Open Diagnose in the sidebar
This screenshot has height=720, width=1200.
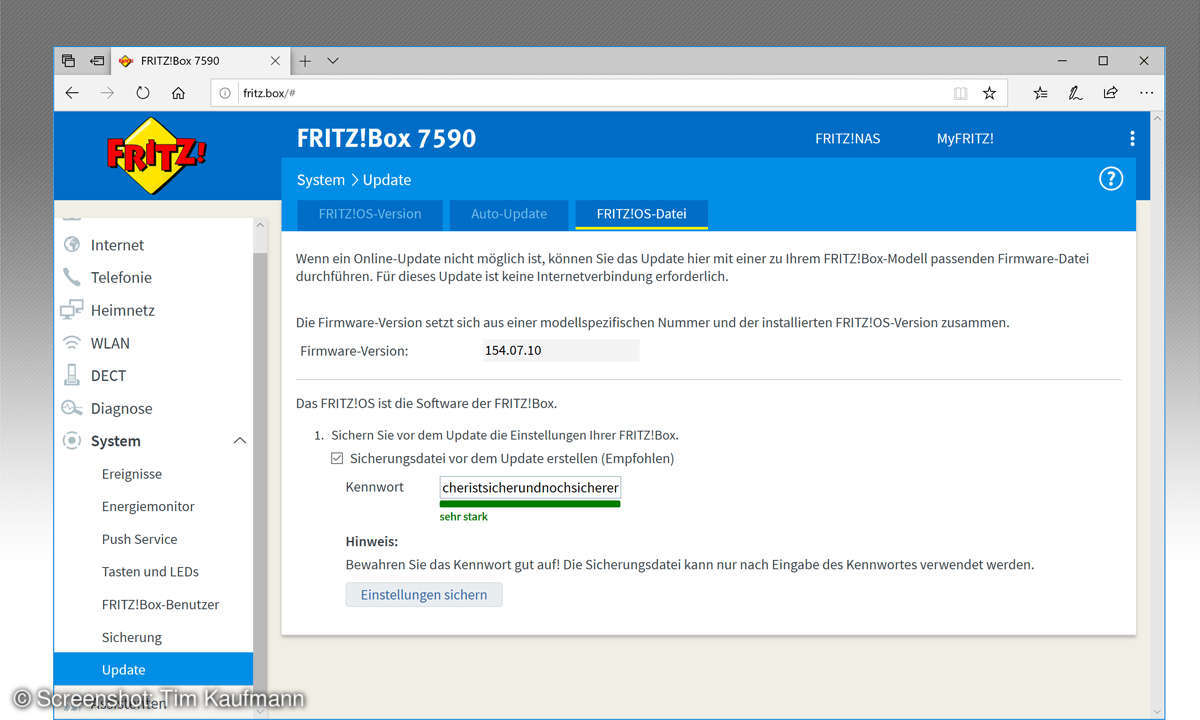[121, 409]
